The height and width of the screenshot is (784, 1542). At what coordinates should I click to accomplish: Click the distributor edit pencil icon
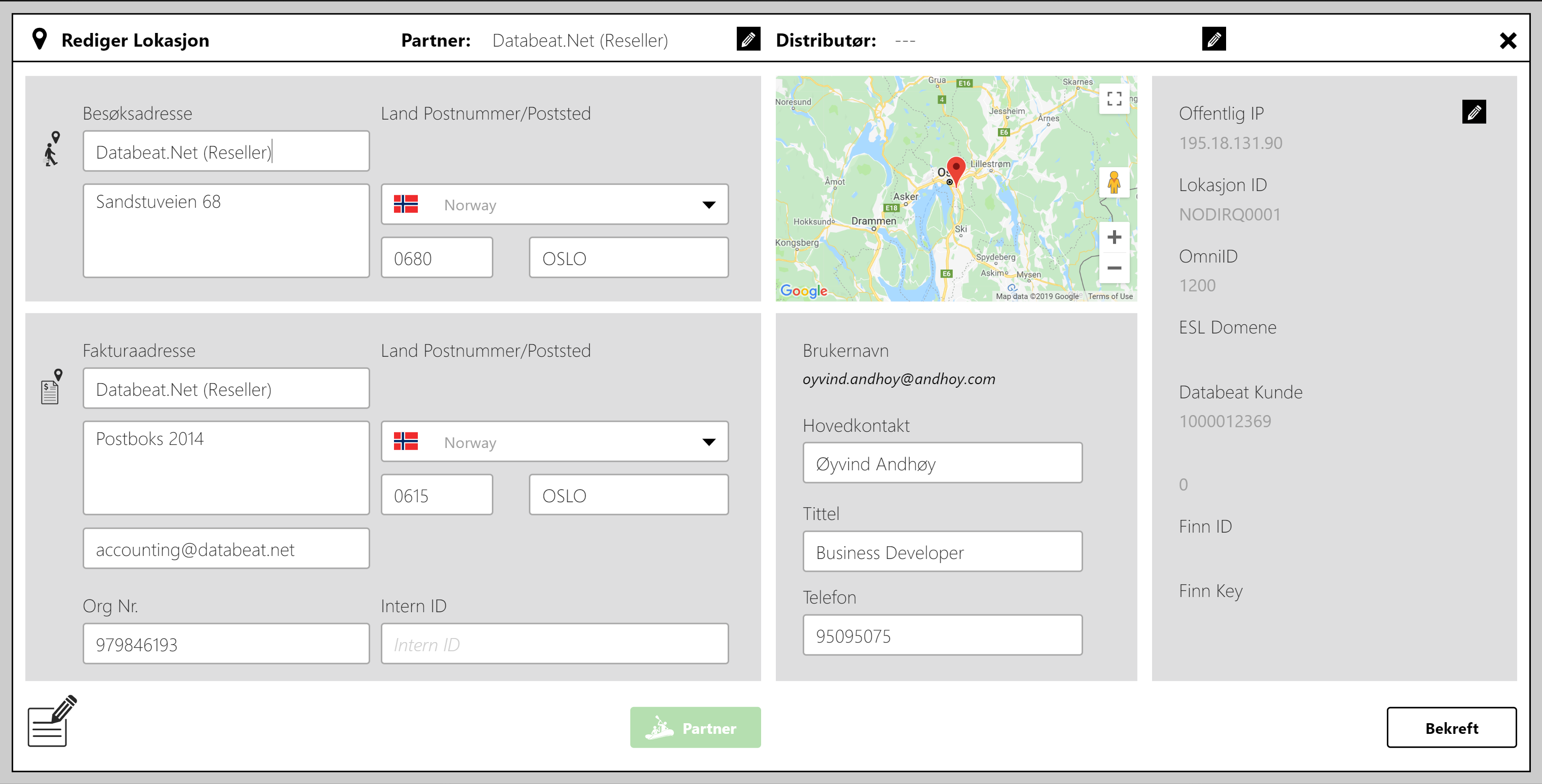pos(1214,39)
